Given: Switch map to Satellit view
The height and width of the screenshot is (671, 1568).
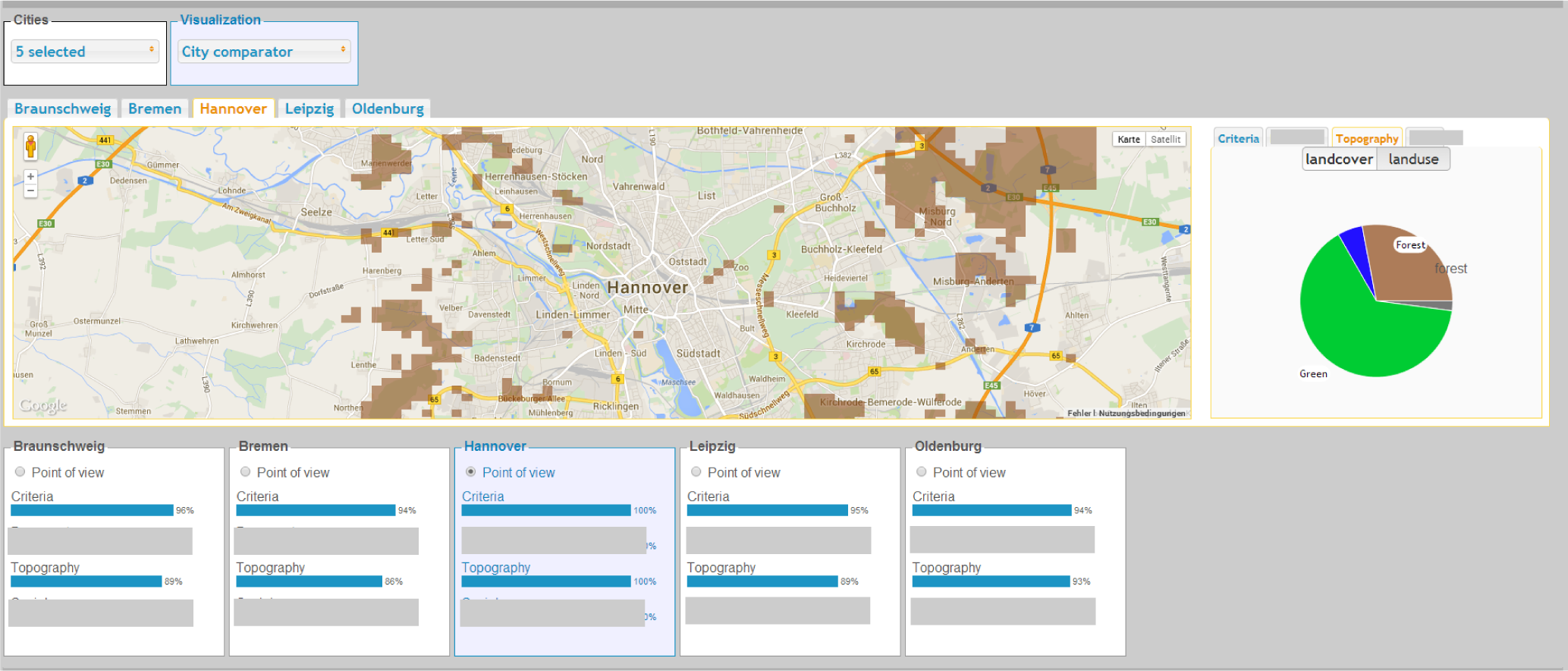Looking at the screenshot, I should point(1165,139).
